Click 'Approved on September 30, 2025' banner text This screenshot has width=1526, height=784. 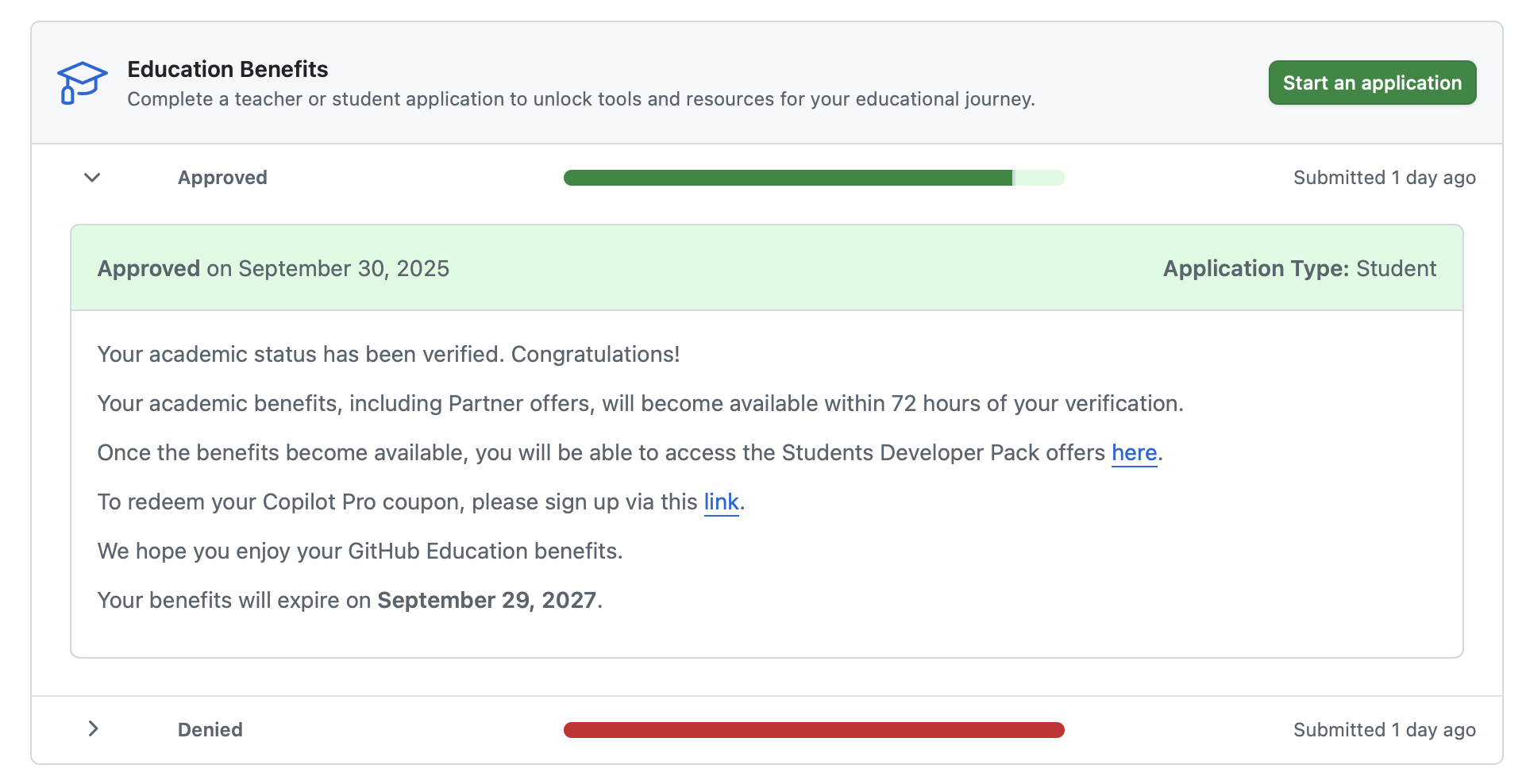[x=273, y=269]
